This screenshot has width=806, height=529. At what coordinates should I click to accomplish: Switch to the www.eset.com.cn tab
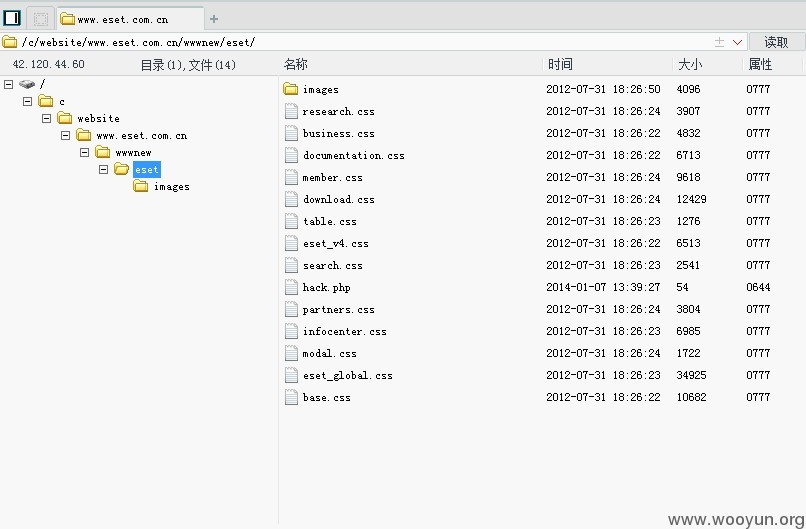tap(131, 19)
